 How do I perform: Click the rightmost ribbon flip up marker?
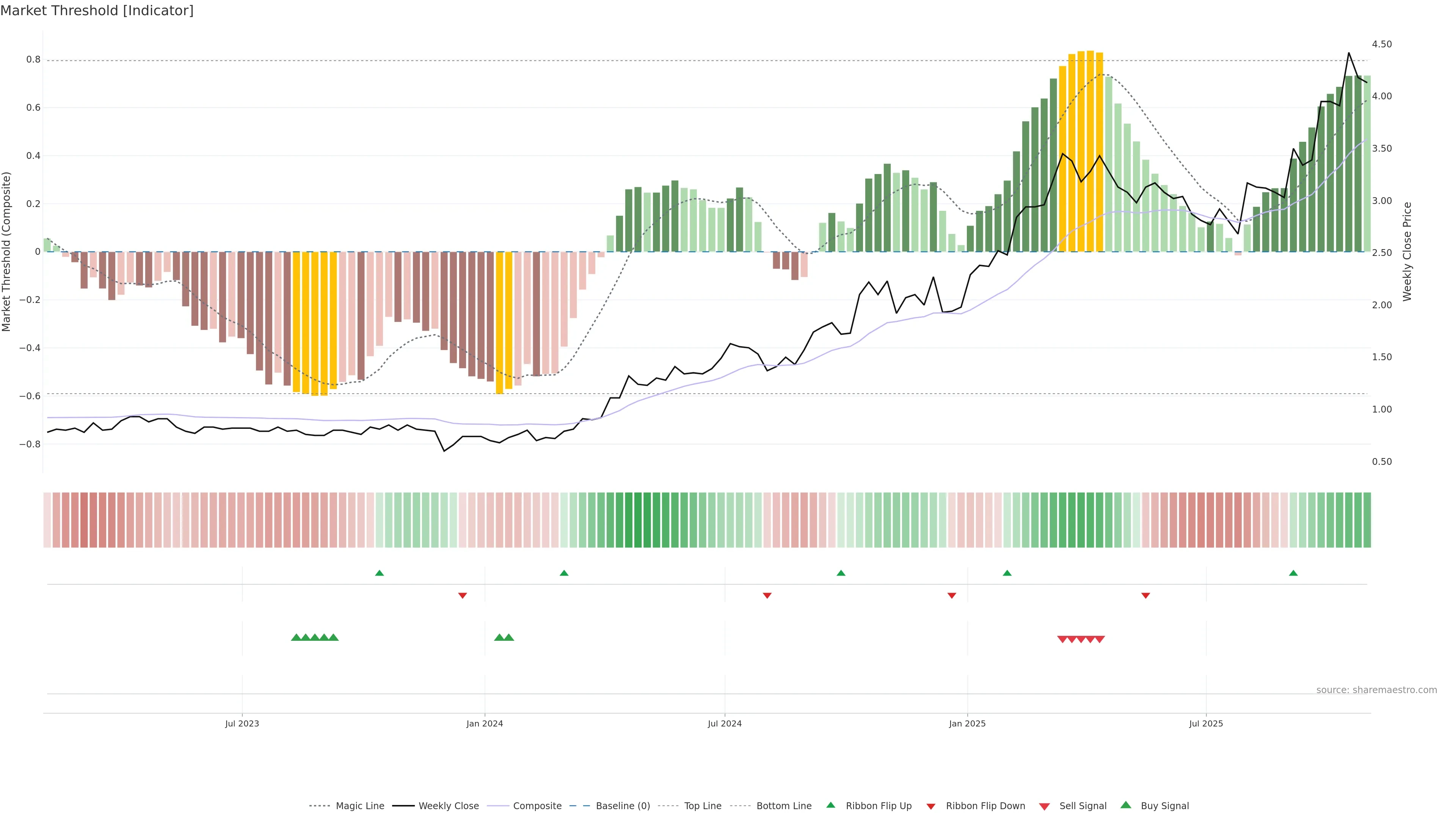click(1293, 573)
